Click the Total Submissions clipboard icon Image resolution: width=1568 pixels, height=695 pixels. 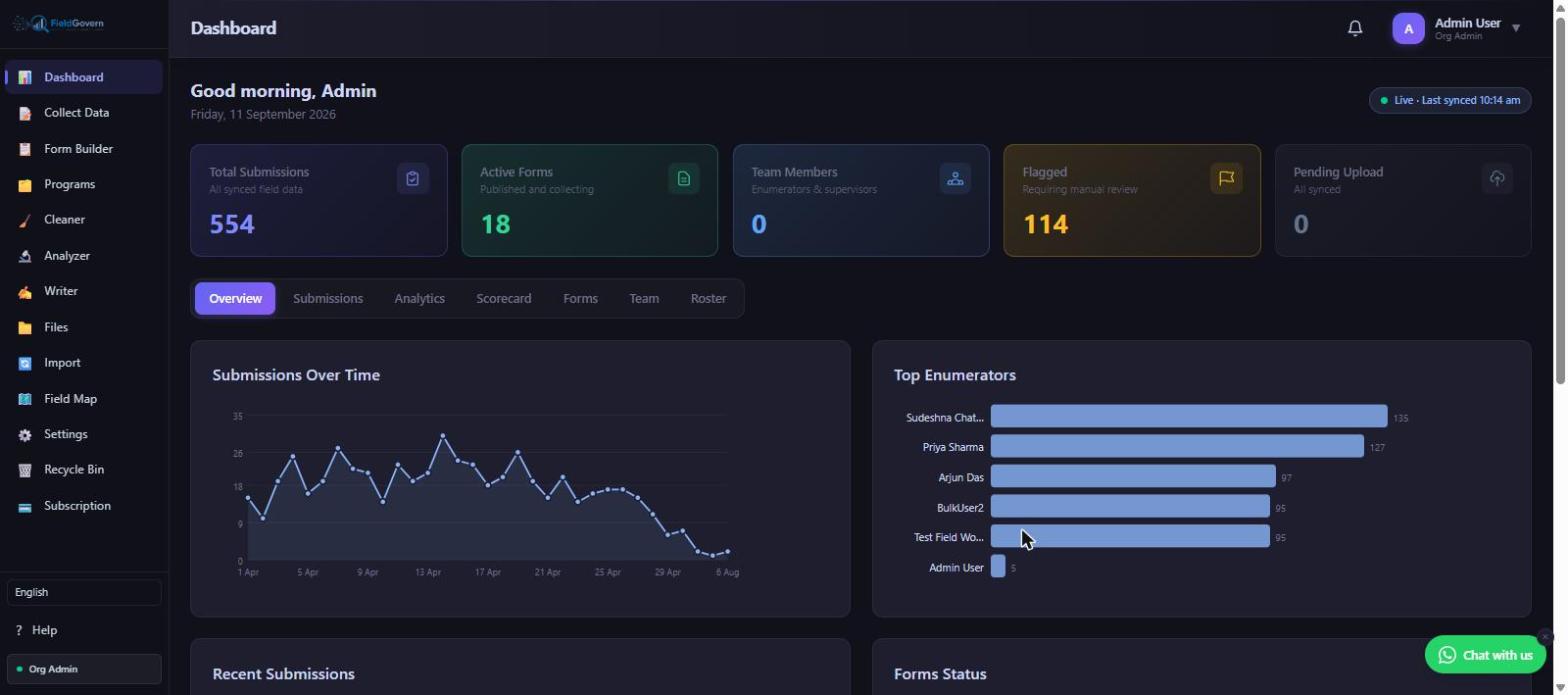pyautogui.click(x=412, y=178)
